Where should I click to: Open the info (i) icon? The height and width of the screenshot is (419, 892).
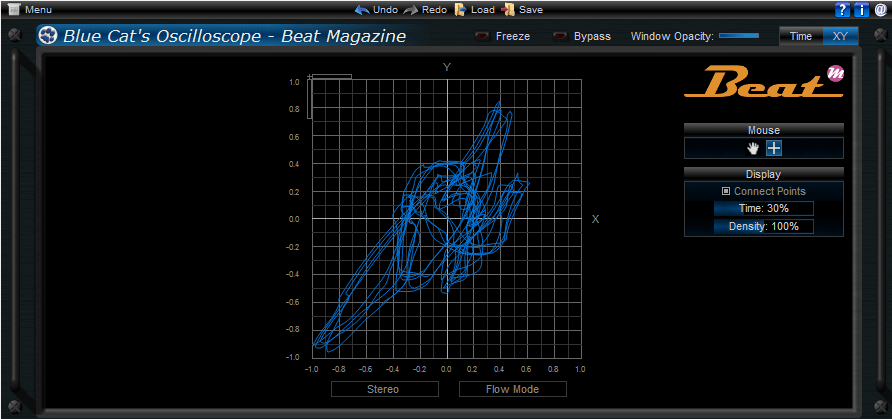861,10
